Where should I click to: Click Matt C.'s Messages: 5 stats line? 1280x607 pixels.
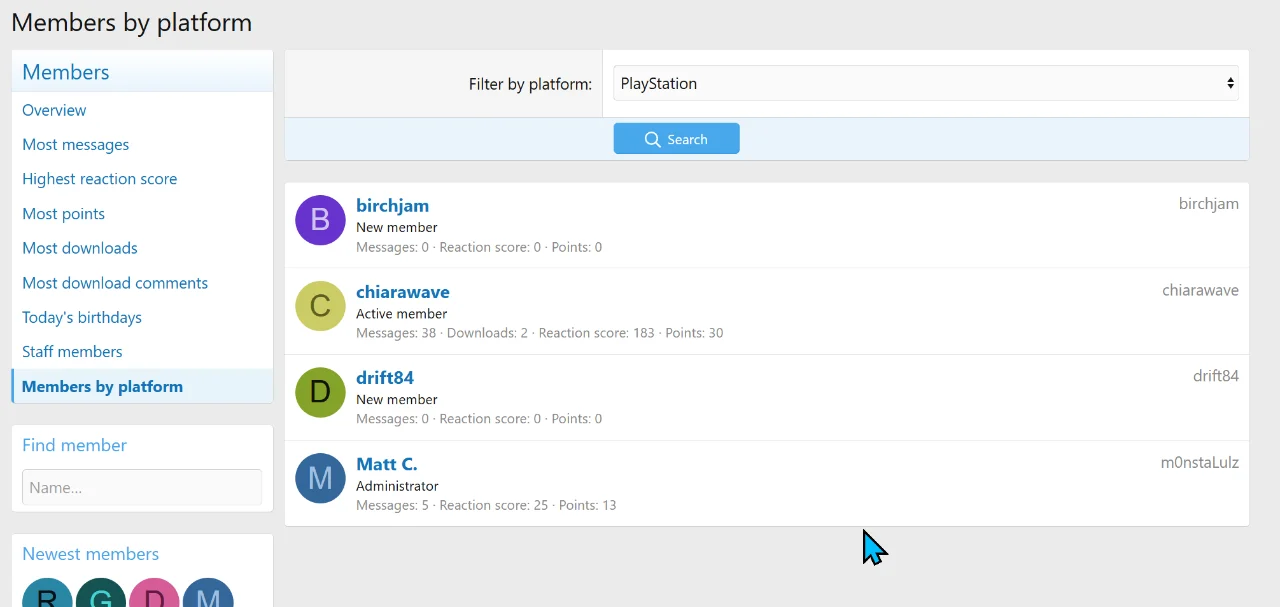click(x=486, y=505)
